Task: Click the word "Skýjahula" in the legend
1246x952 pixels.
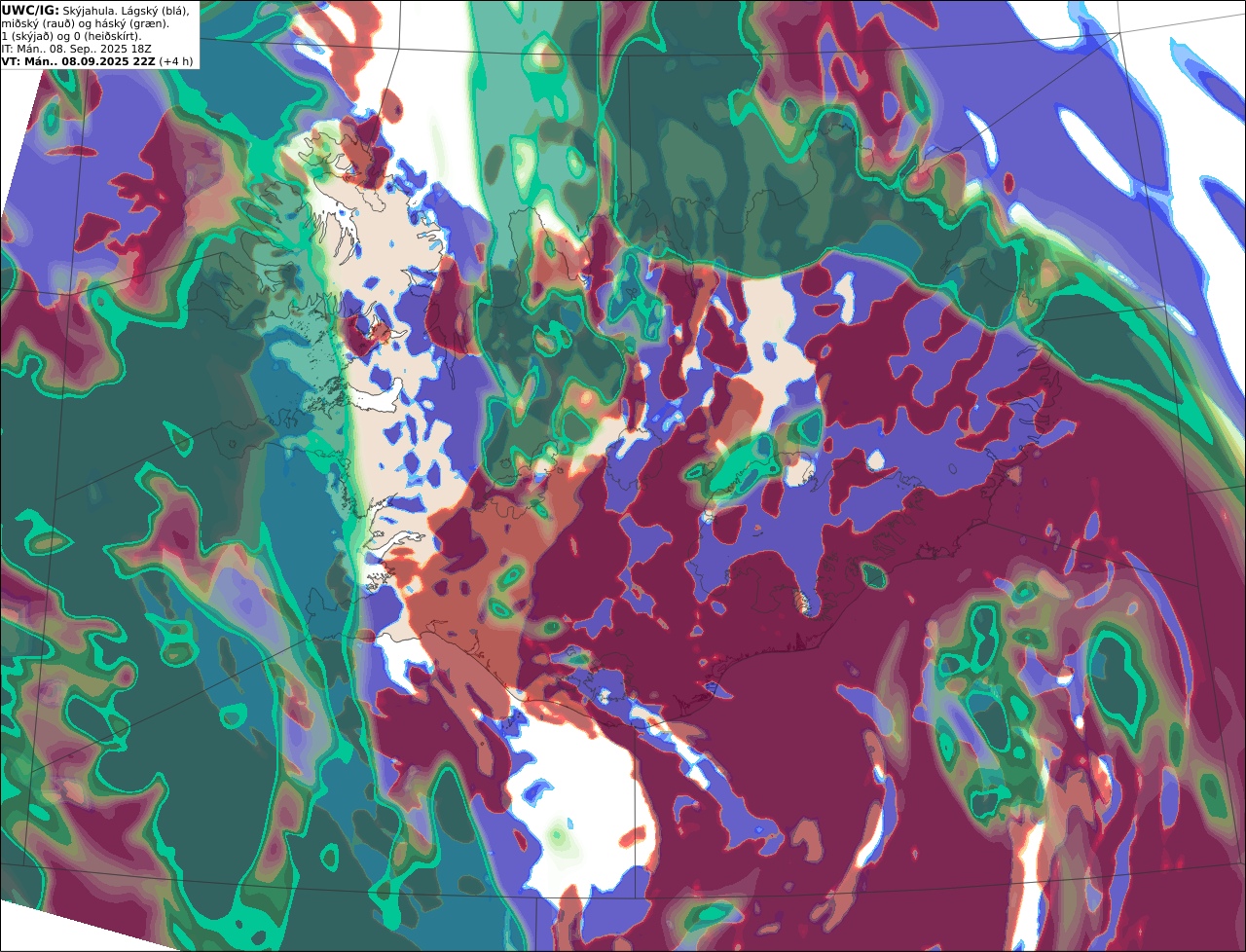Action: (x=89, y=12)
